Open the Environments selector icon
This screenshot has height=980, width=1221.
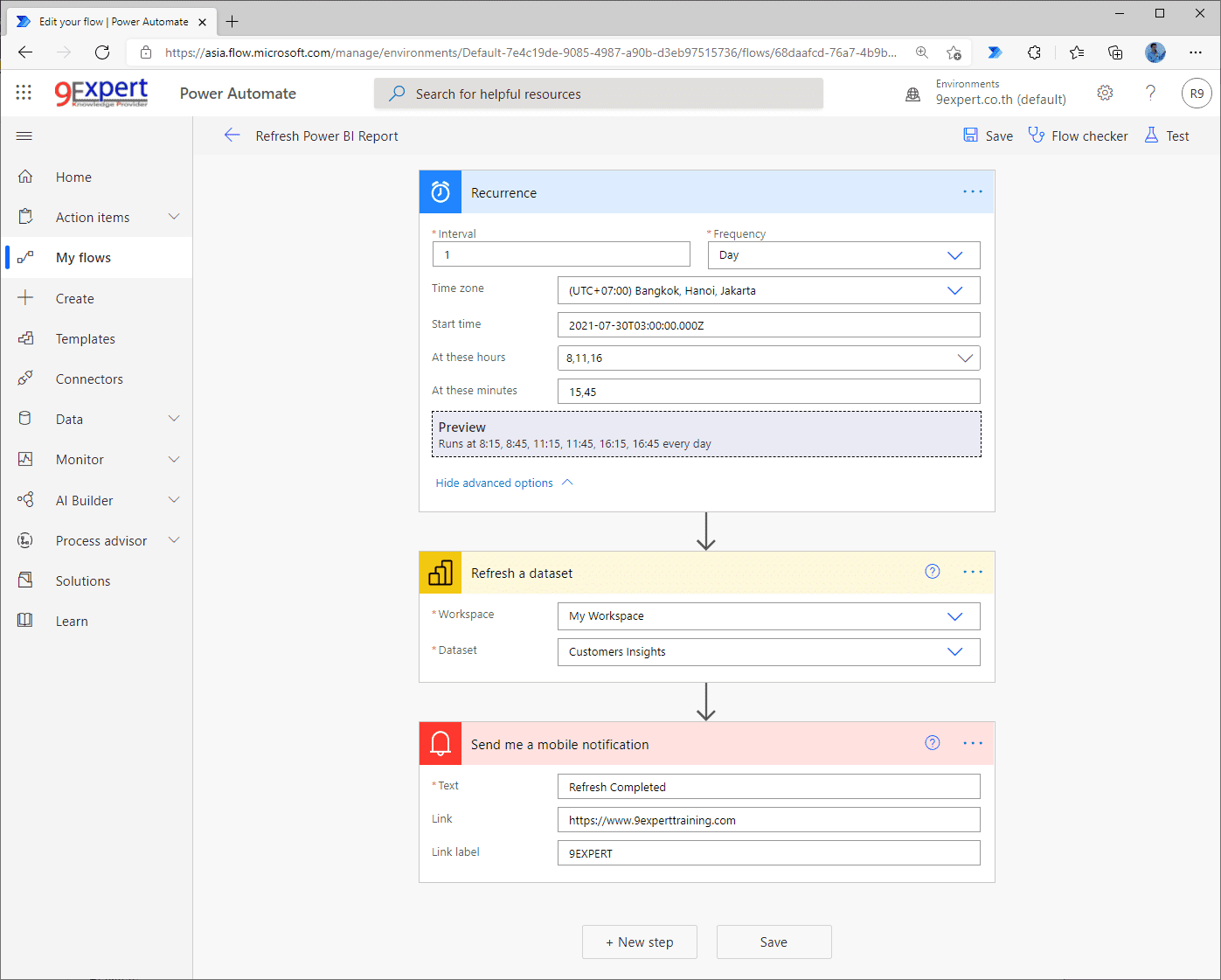912,94
